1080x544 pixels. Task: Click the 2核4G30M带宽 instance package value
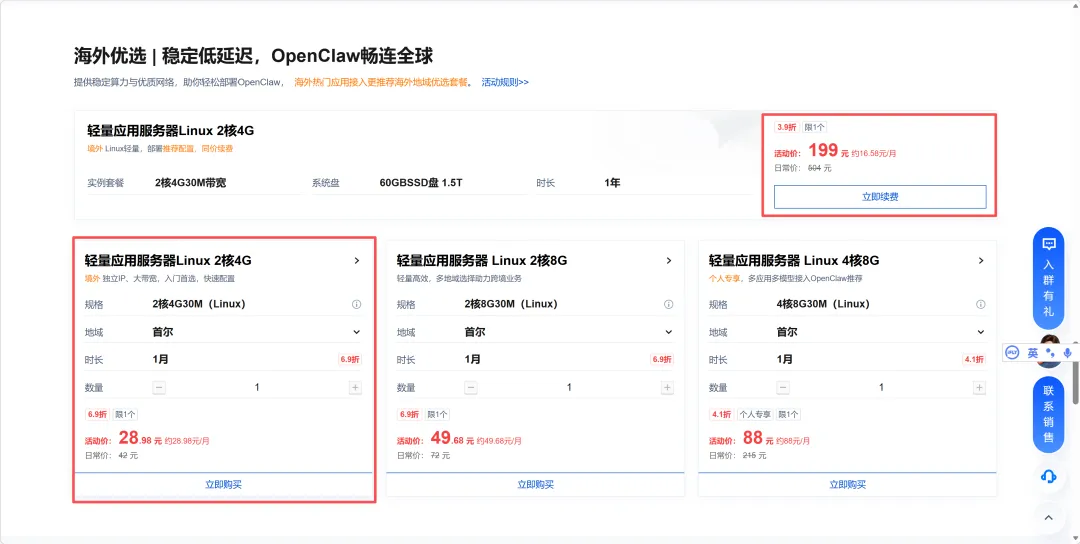tap(190, 183)
